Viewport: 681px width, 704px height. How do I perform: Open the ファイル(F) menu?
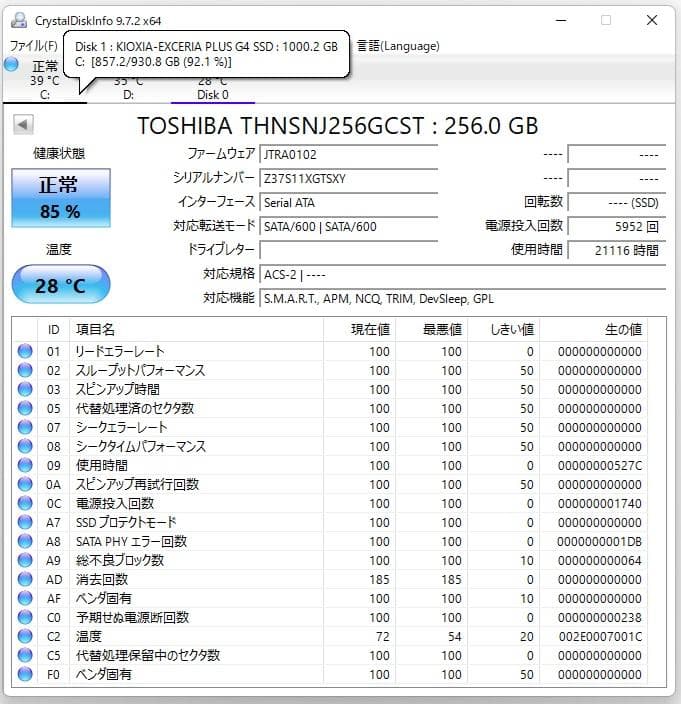[x=34, y=46]
